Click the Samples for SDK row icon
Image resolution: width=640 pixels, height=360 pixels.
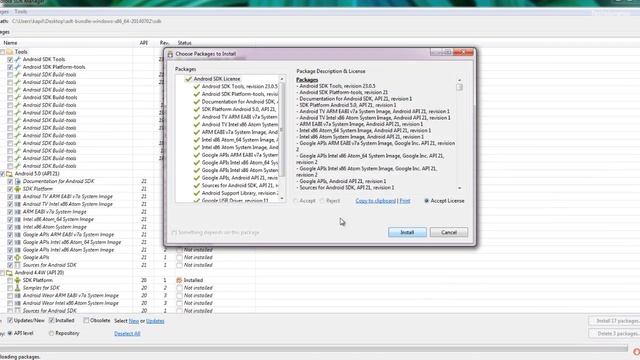[18, 288]
